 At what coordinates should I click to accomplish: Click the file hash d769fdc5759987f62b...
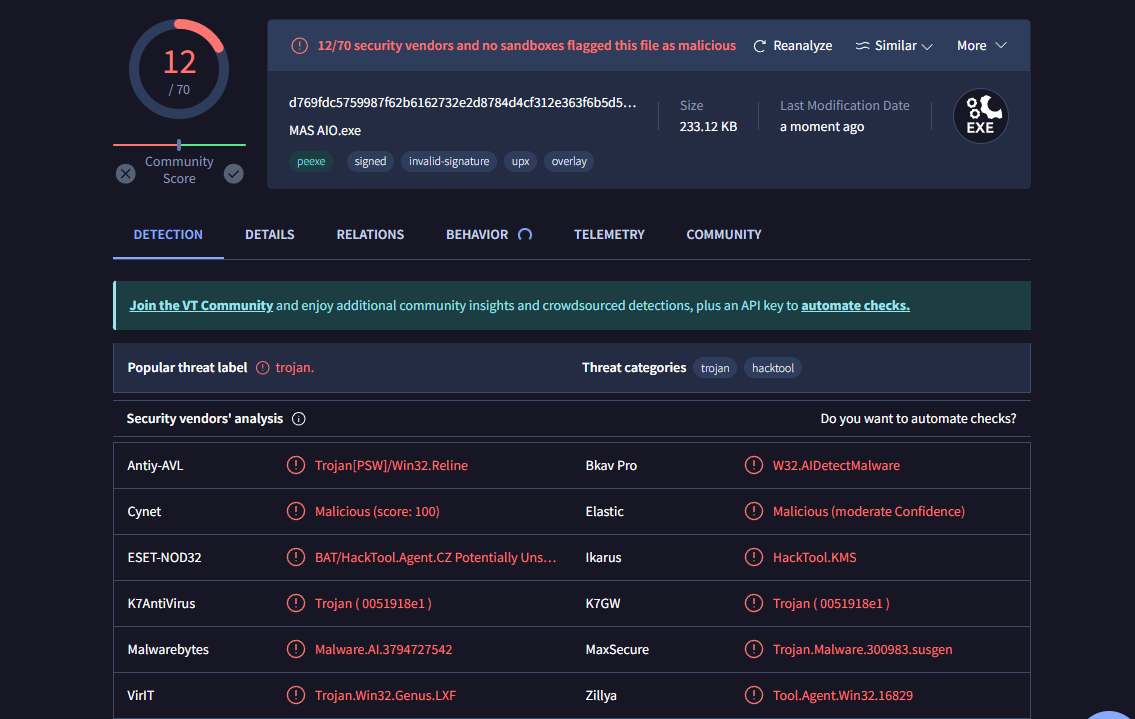463,103
